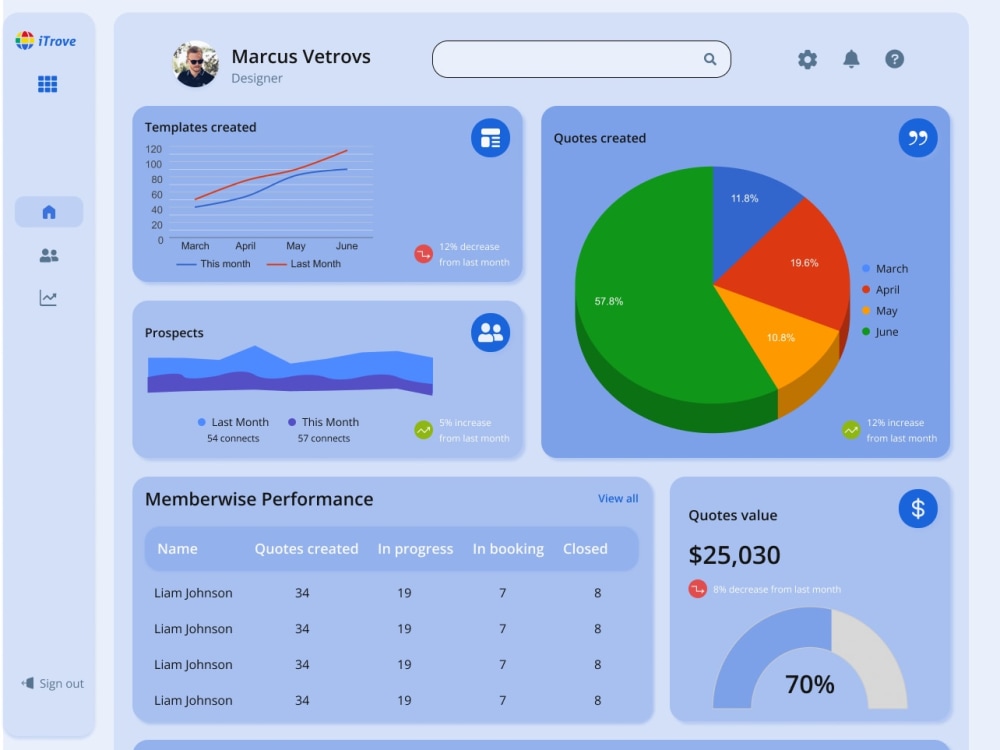The width and height of the screenshot is (1000, 750).
Task: Click the Quotes created column header
Action: coord(306,548)
